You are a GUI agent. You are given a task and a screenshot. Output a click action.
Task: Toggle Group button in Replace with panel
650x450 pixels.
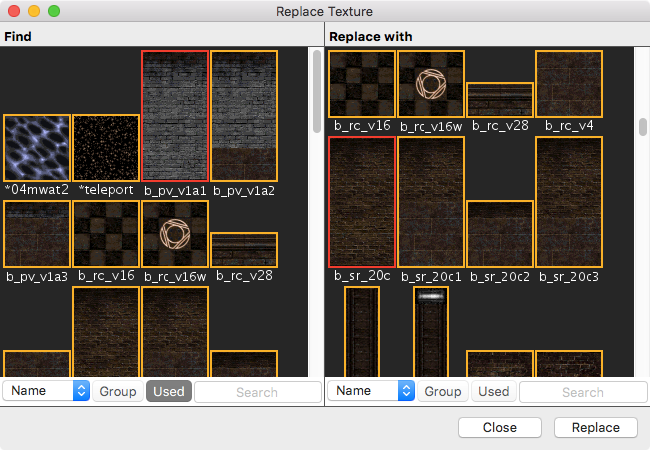443,391
